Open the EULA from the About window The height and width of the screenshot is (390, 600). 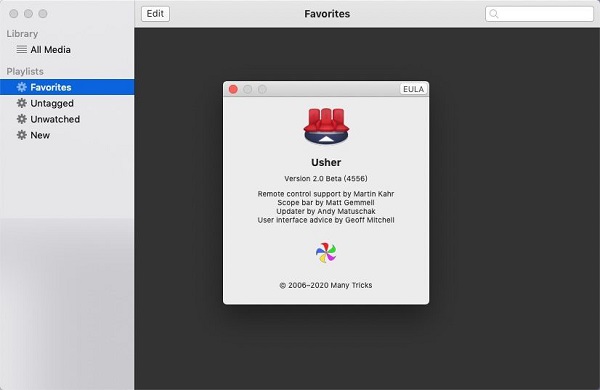(x=413, y=89)
